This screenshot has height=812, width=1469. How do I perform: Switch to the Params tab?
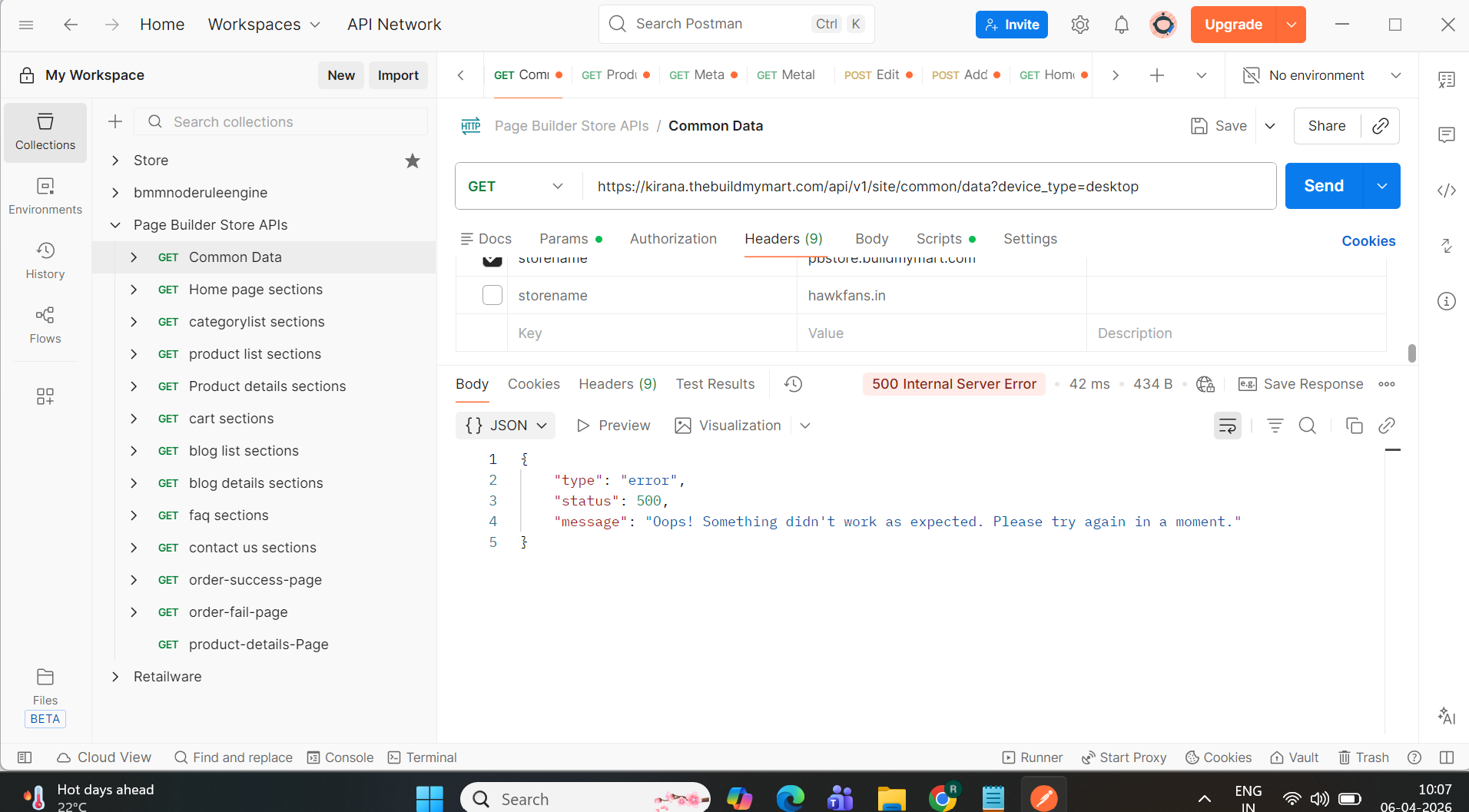click(571, 239)
